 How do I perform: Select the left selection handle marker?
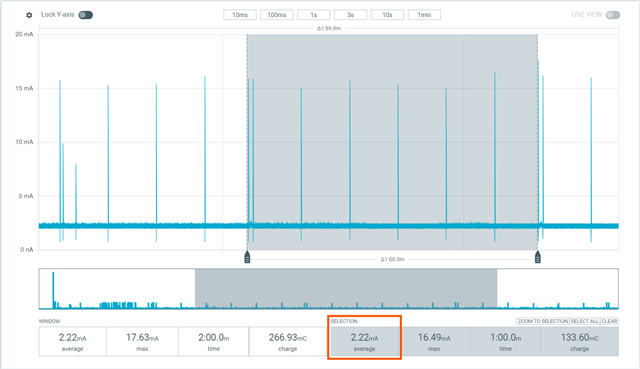(247, 258)
